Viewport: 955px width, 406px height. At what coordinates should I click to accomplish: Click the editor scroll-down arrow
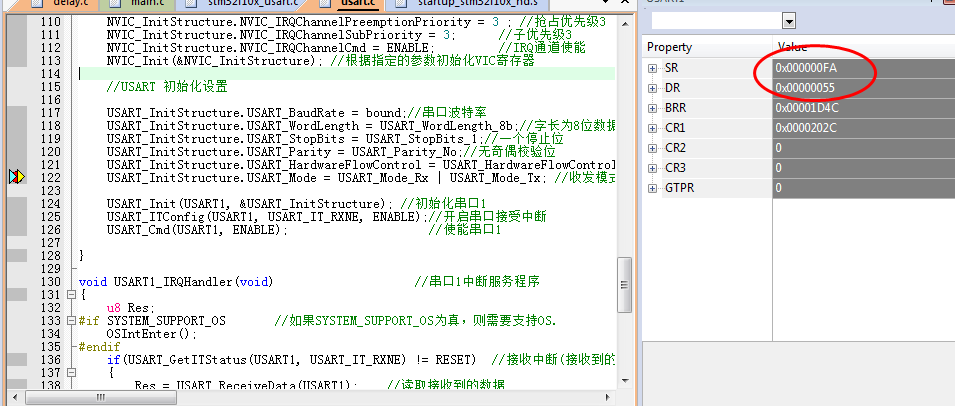coord(624,380)
